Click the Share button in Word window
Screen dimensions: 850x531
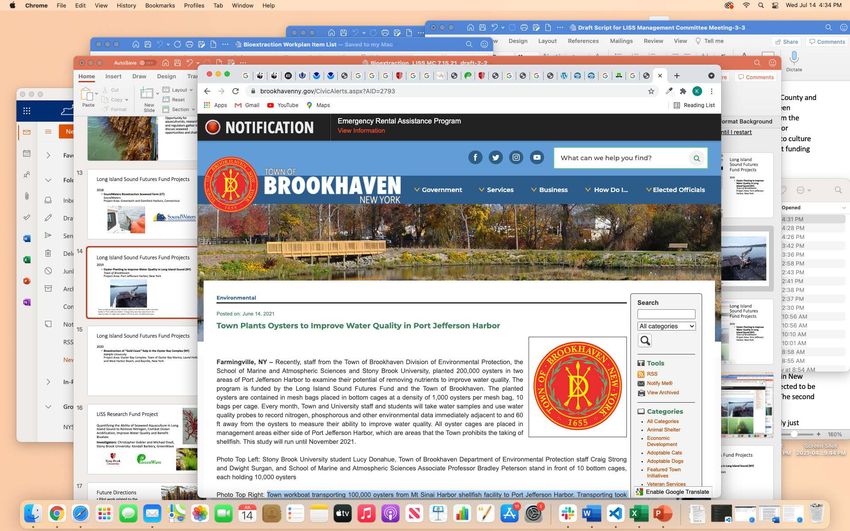point(787,42)
